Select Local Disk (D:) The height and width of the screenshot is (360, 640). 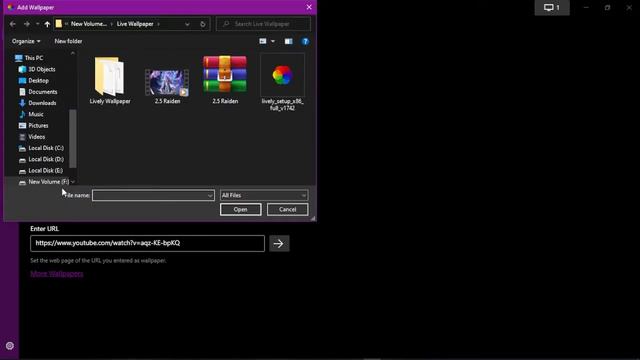coord(46,159)
